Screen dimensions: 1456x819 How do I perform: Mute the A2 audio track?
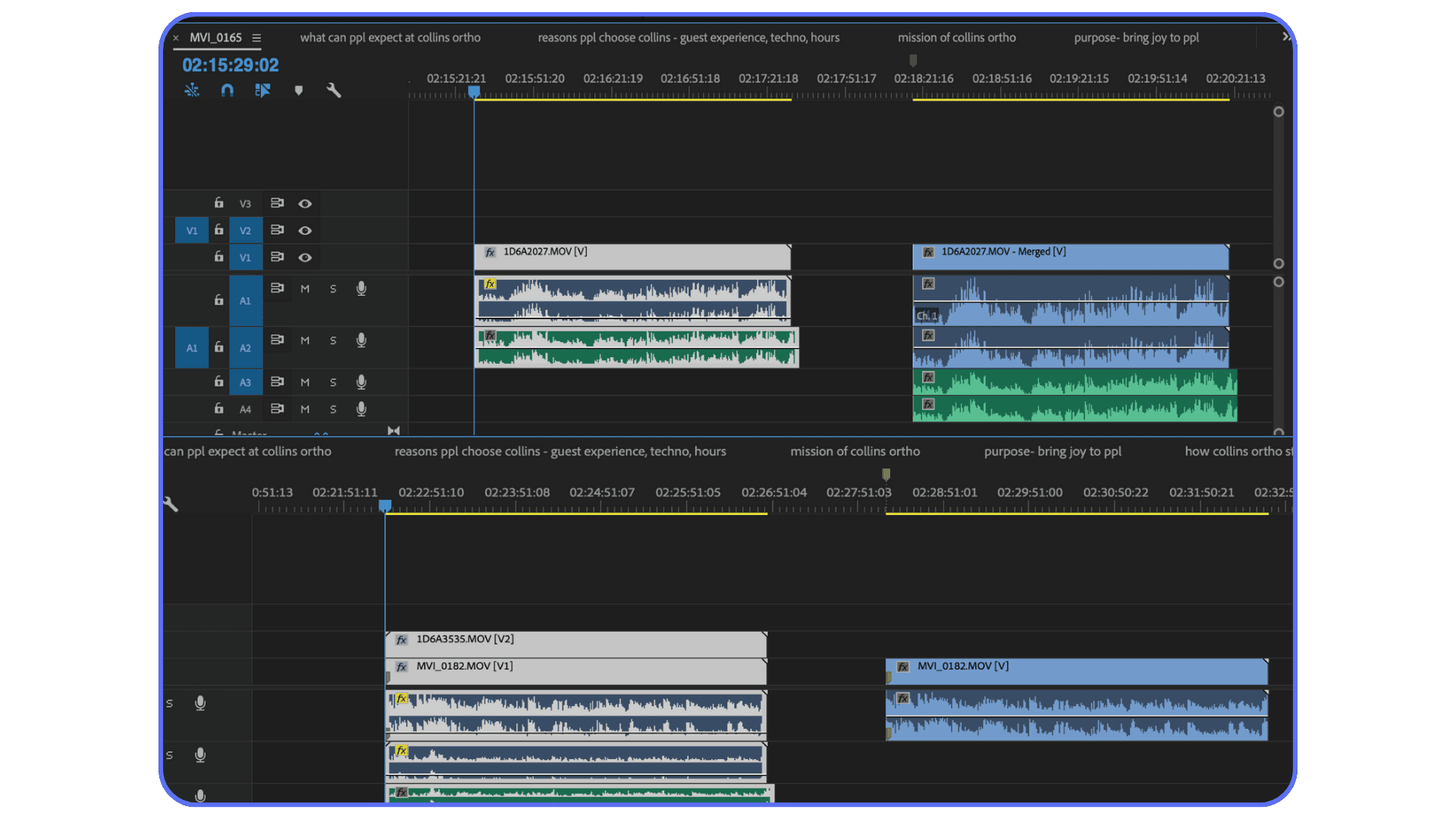pos(306,340)
